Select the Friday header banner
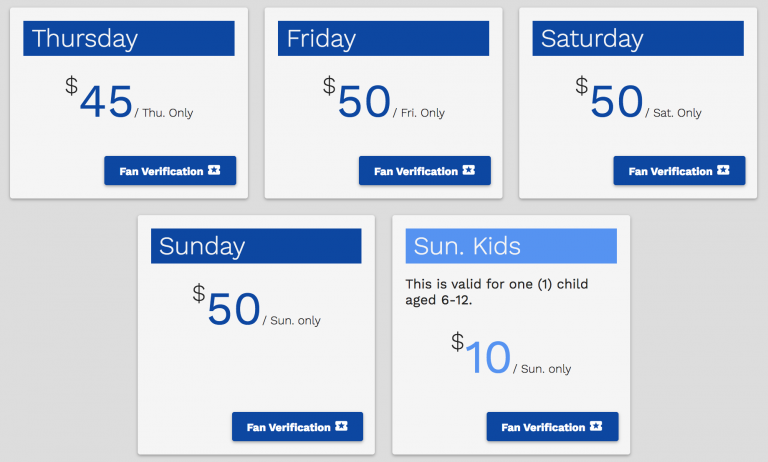768x462 pixels. coord(384,38)
